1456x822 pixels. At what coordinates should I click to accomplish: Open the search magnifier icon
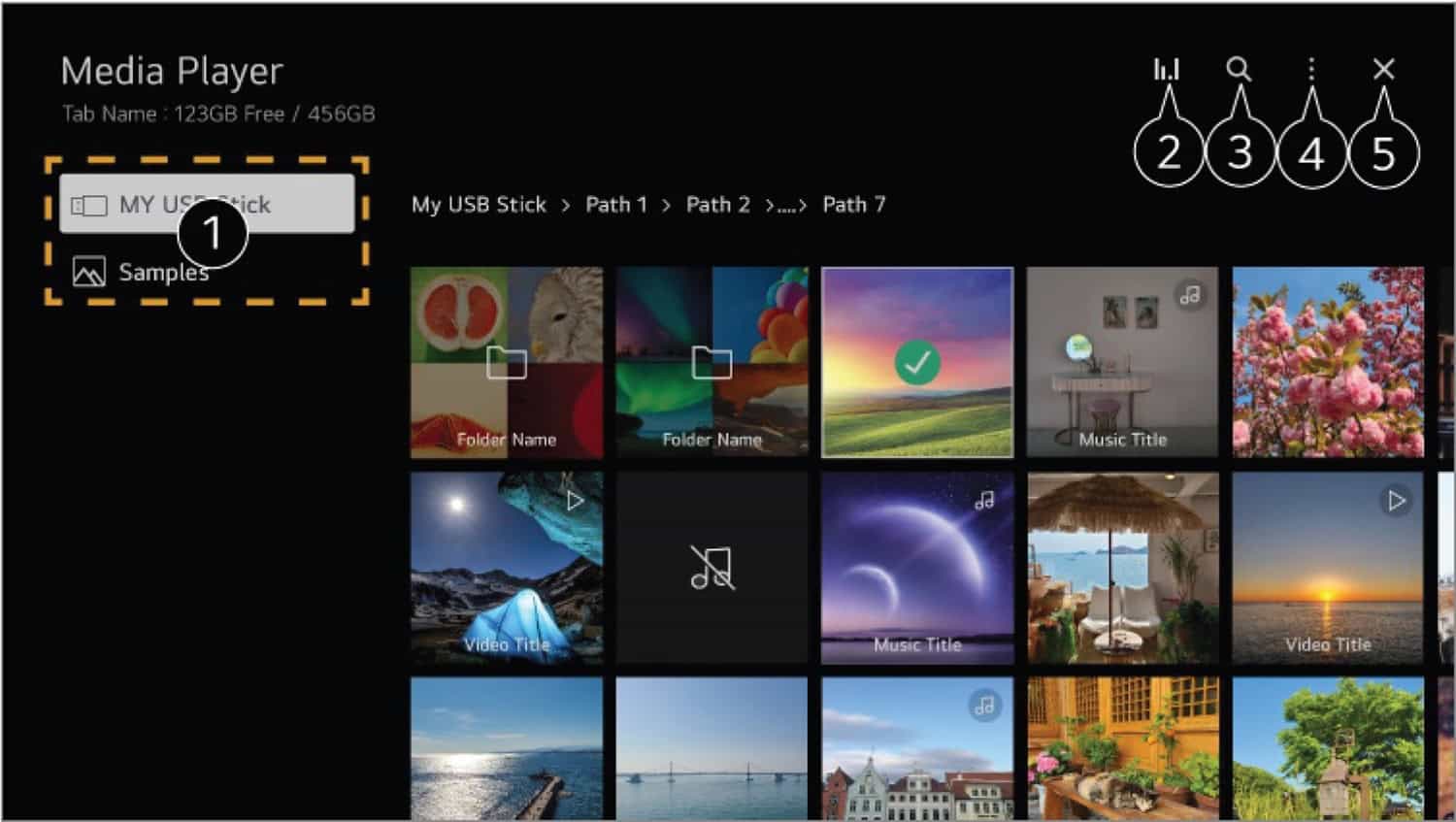click(1238, 69)
